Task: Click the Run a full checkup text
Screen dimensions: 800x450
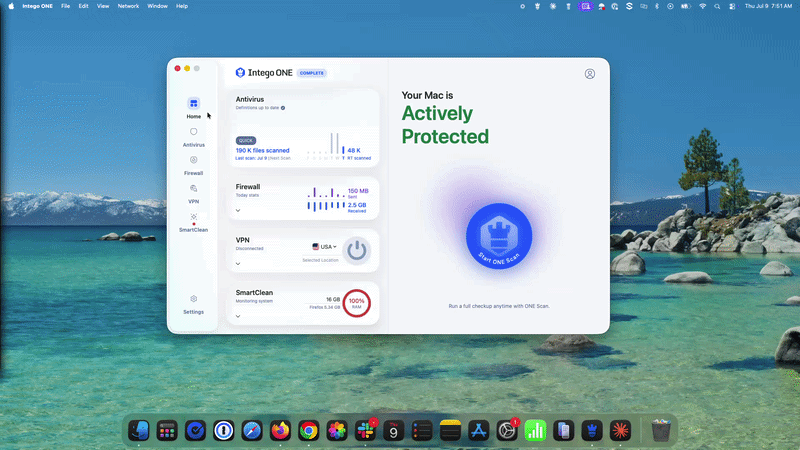Action: (499, 306)
